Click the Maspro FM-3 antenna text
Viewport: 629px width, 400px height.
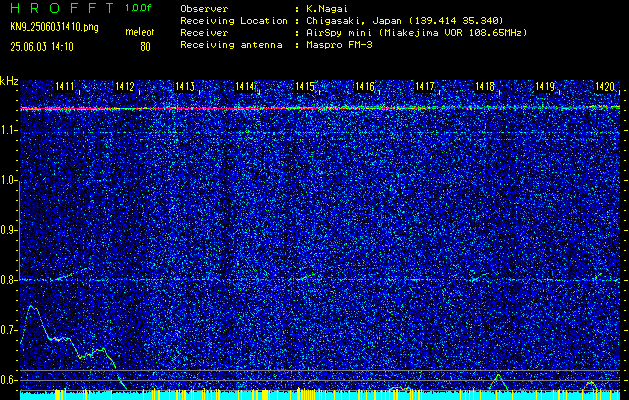(339, 45)
